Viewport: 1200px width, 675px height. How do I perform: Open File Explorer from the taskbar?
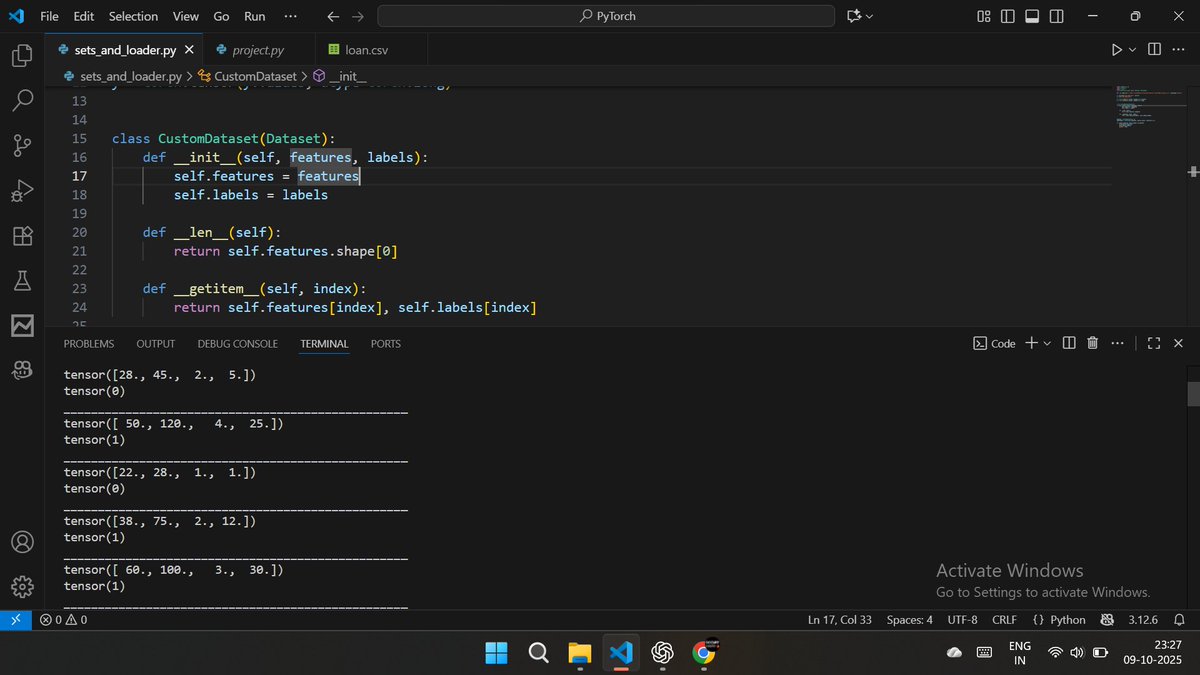[579, 653]
